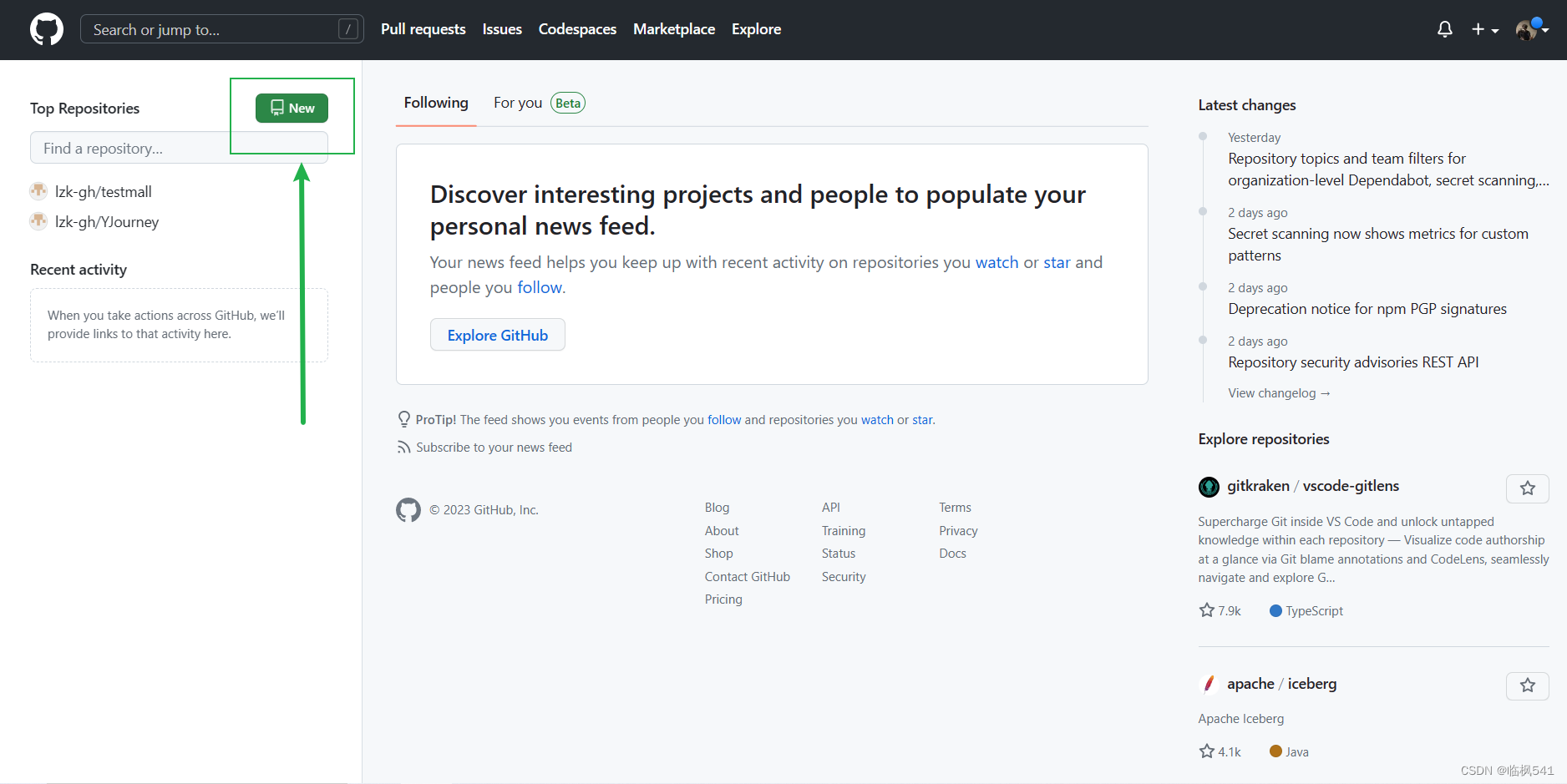Image resolution: width=1567 pixels, height=784 pixels.
Task: Focus the Find a repository field
Action: [179, 148]
